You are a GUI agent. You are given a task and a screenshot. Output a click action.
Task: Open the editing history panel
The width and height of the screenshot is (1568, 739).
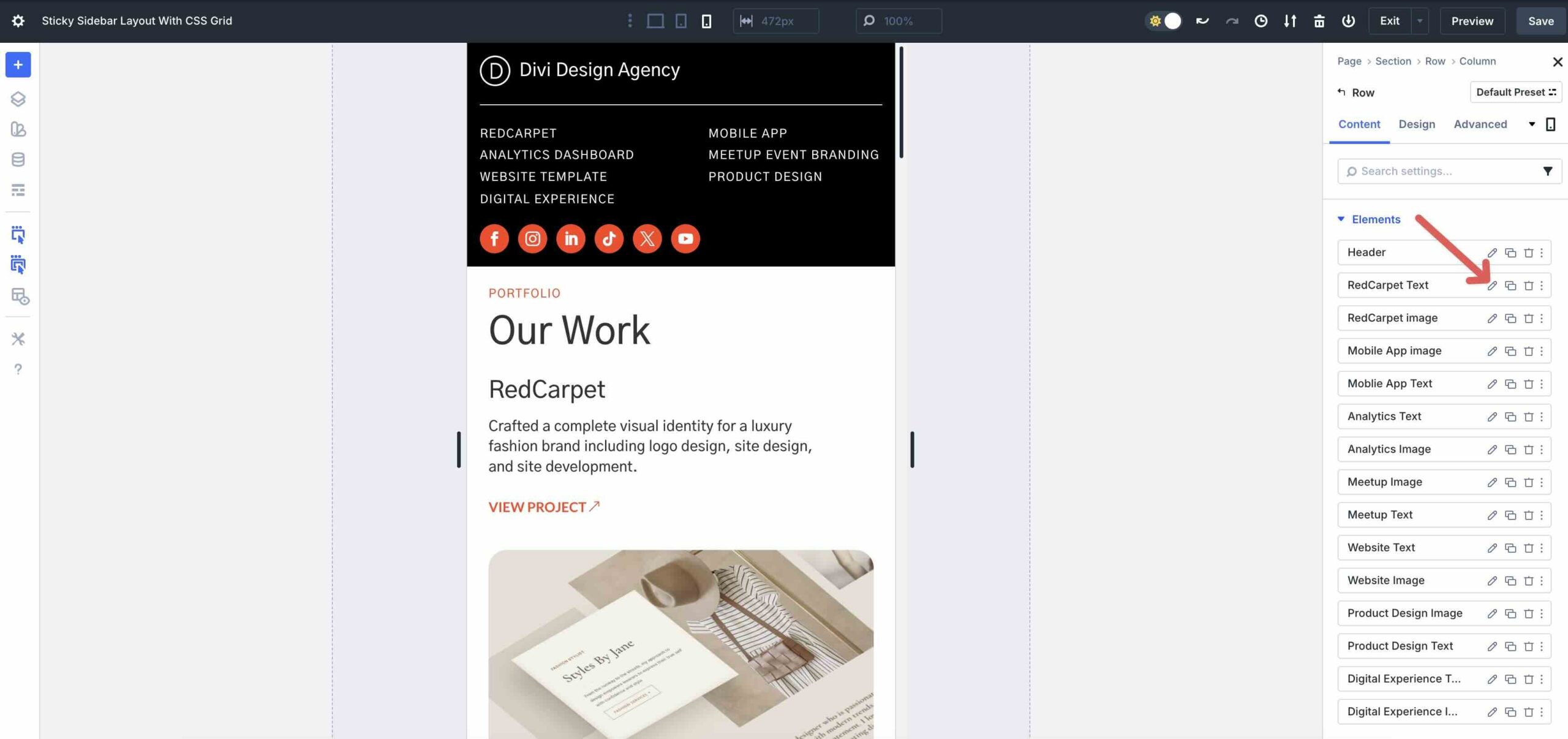(x=1261, y=21)
